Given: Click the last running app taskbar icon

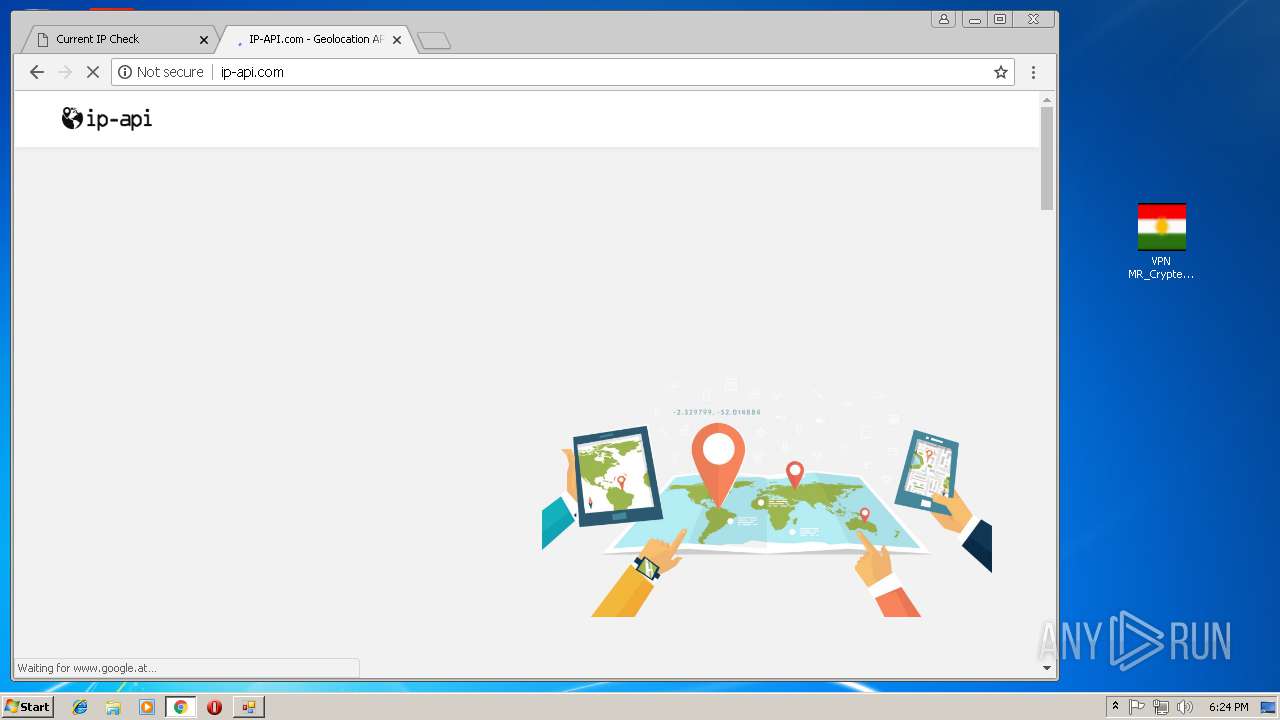Looking at the screenshot, I should click(x=248, y=707).
